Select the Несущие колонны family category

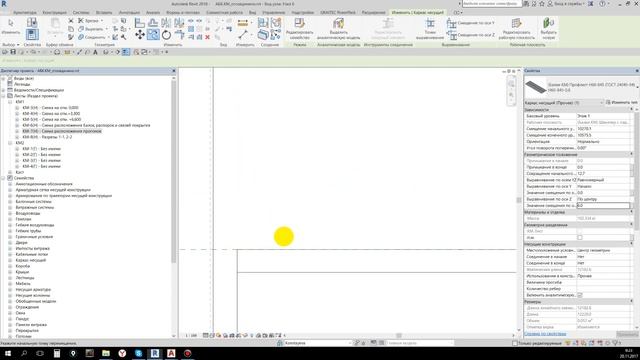[x=33, y=295]
